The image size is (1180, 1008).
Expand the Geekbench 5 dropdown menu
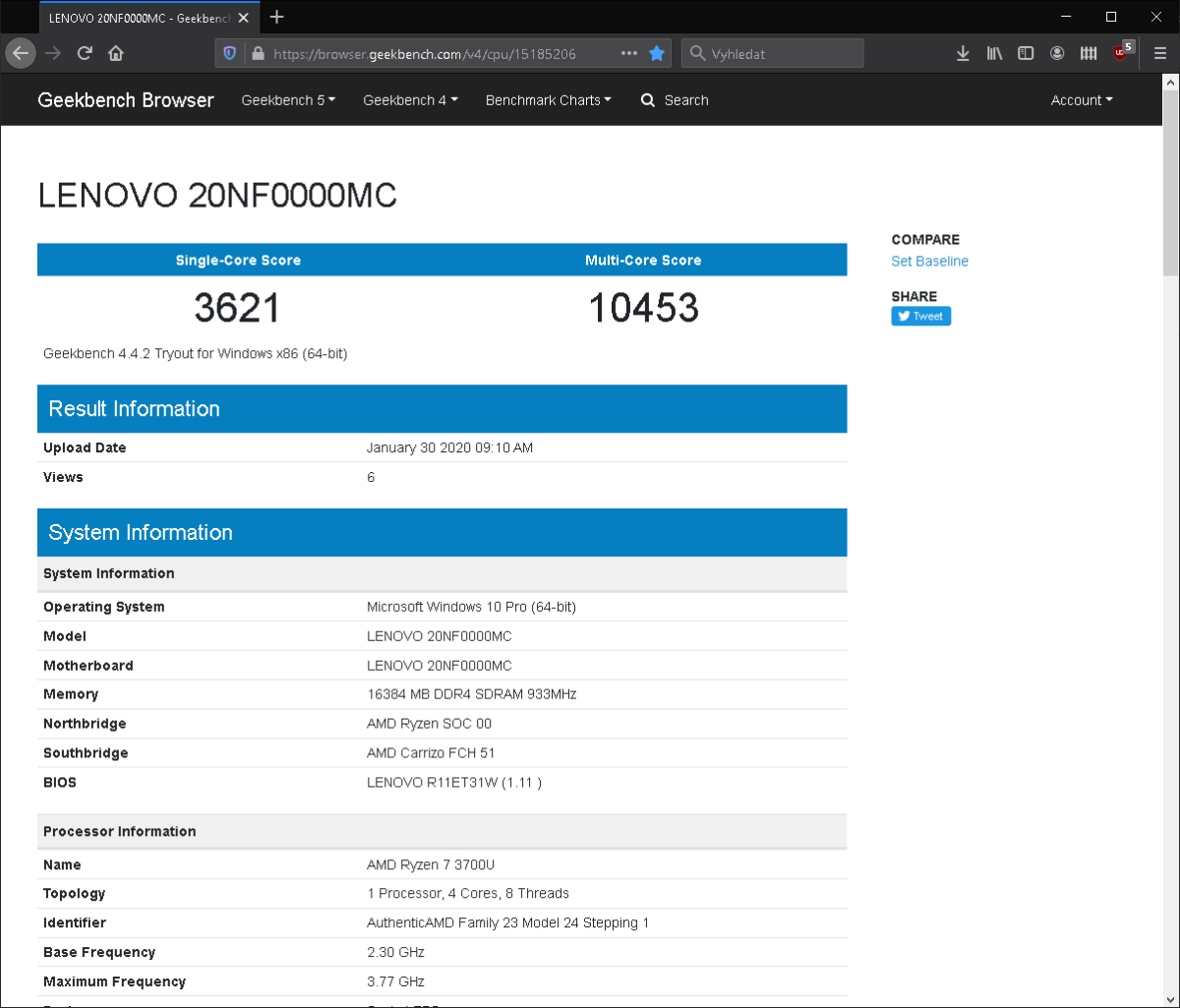pyautogui.click(x=288, y=100)
